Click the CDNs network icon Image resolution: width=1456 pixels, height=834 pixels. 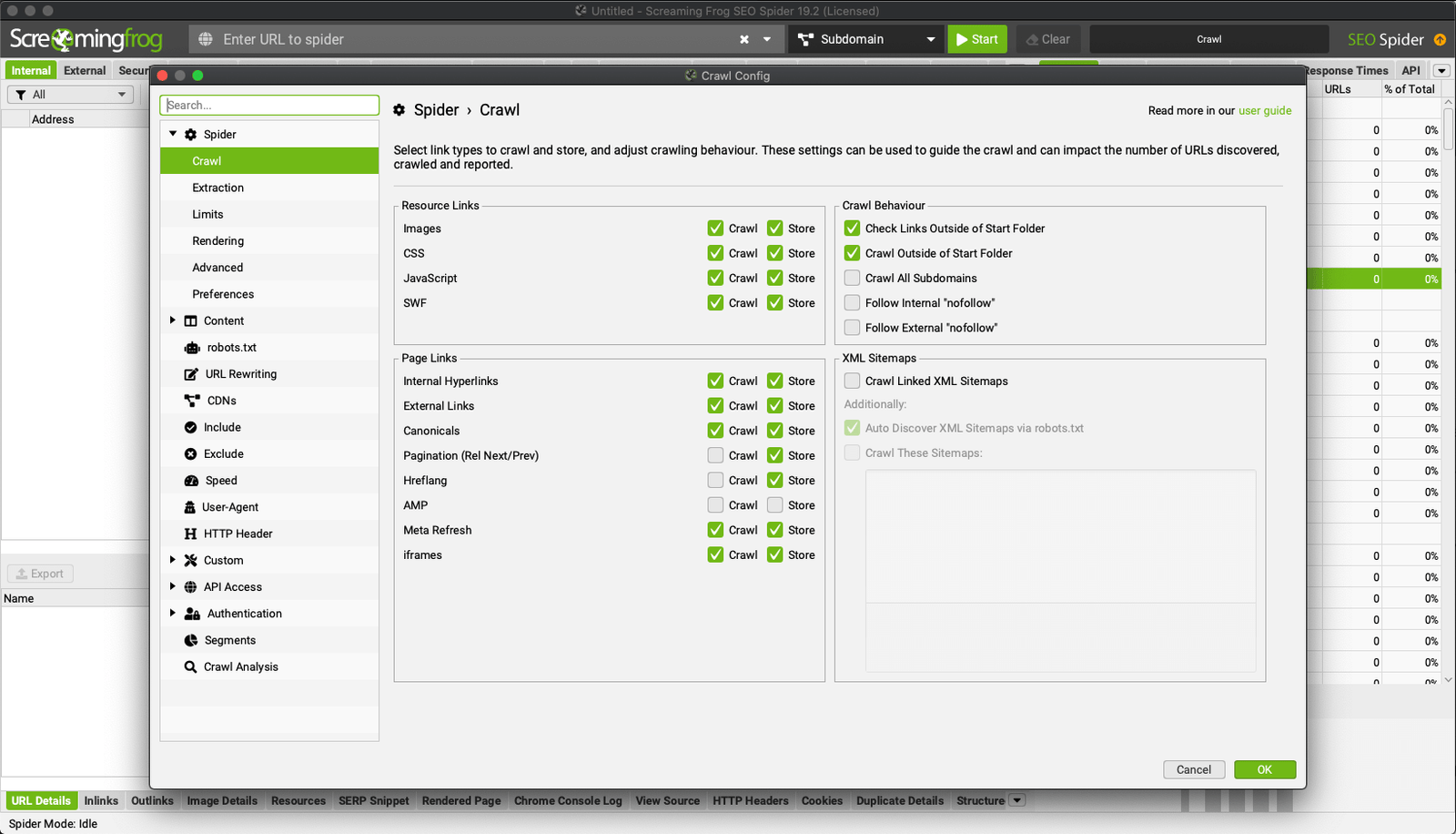tap(192, 401)
